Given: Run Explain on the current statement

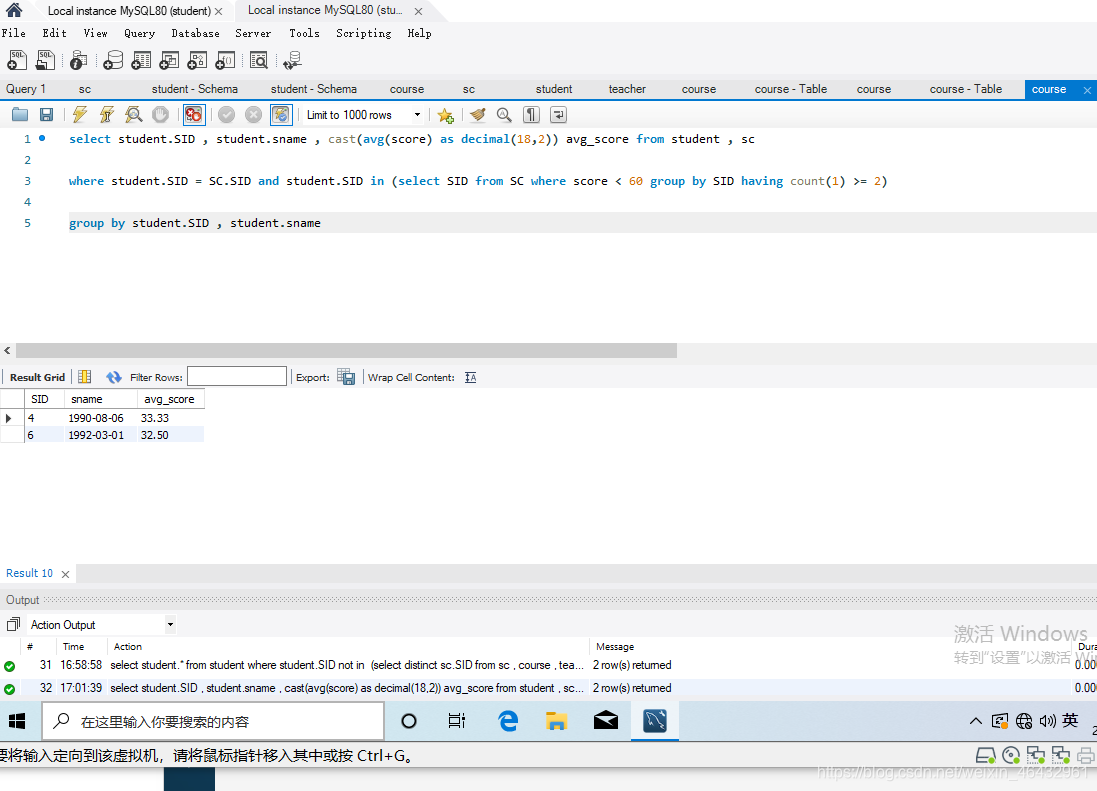Looking at the screenshot, I should tap(133, 115).
